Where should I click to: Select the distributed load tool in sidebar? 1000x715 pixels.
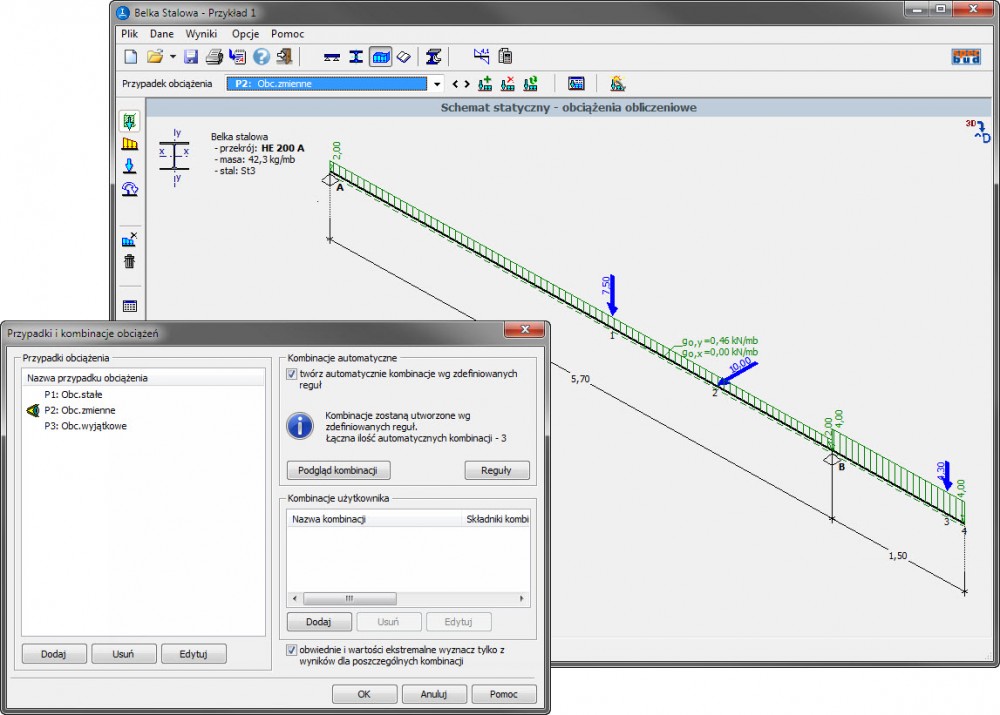[129, 144]
